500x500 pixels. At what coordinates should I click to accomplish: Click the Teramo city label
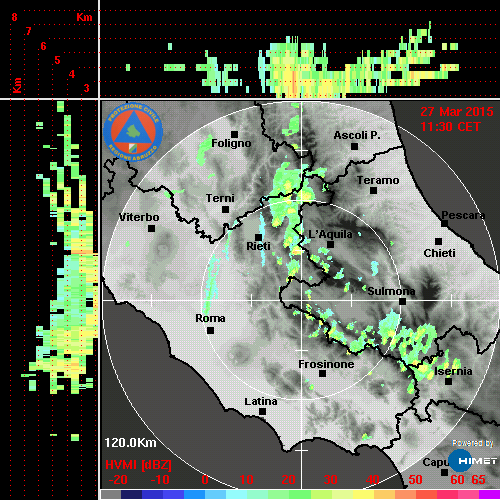coord(378,180)
